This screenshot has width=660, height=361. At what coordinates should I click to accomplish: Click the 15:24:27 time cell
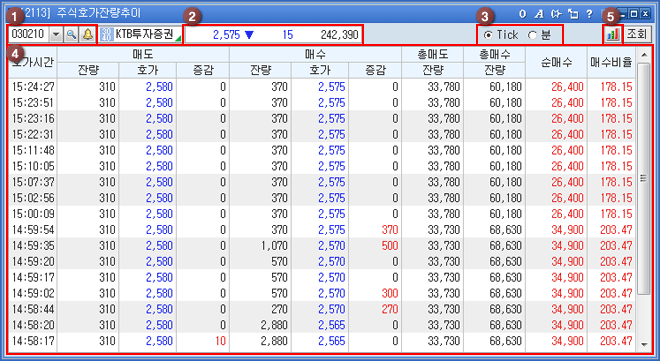point(33,87)
